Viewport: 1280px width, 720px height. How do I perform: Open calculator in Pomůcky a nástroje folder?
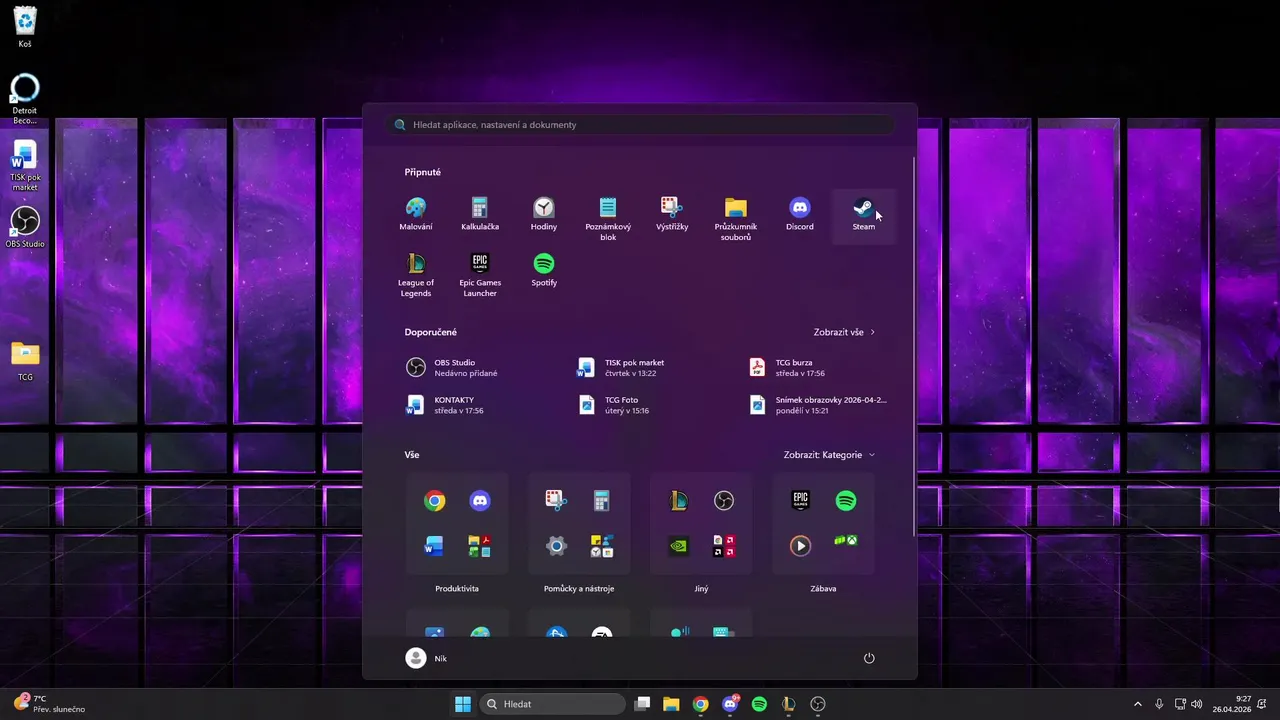(x=602, y=501)
